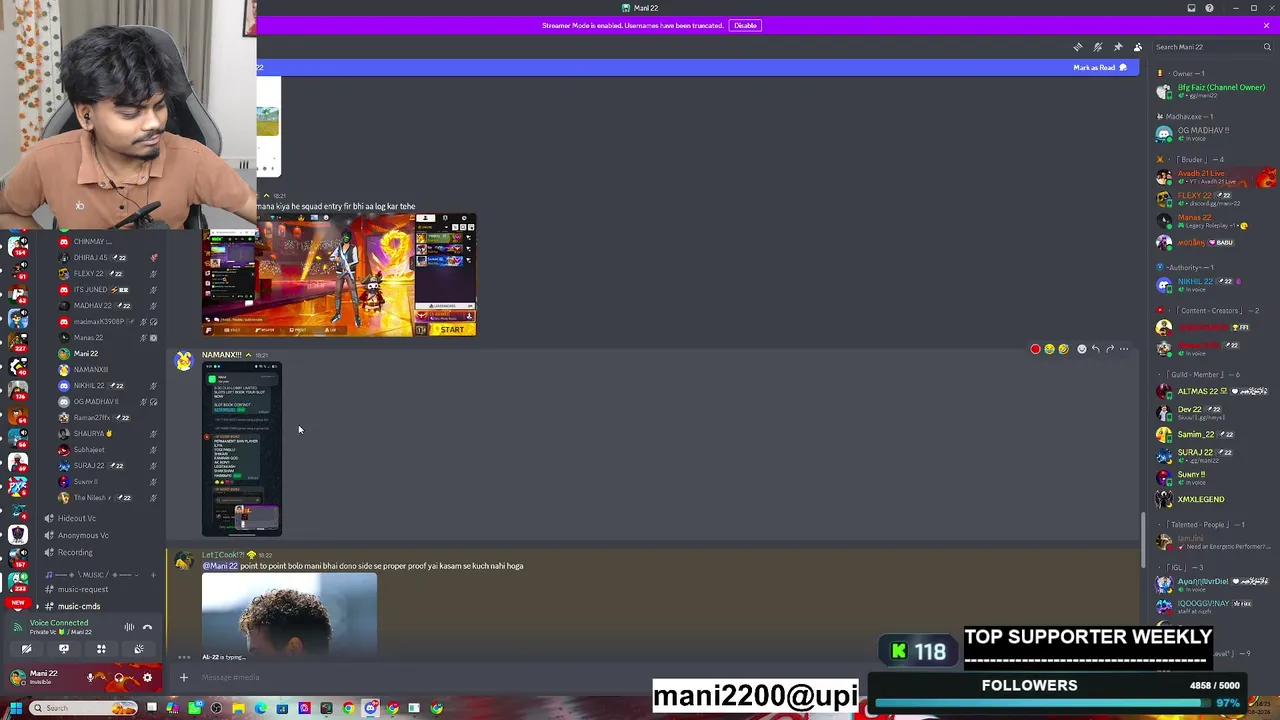Start an activity from the voice panel
Viewport: 1280px width, 720px height.
point(101,649)
